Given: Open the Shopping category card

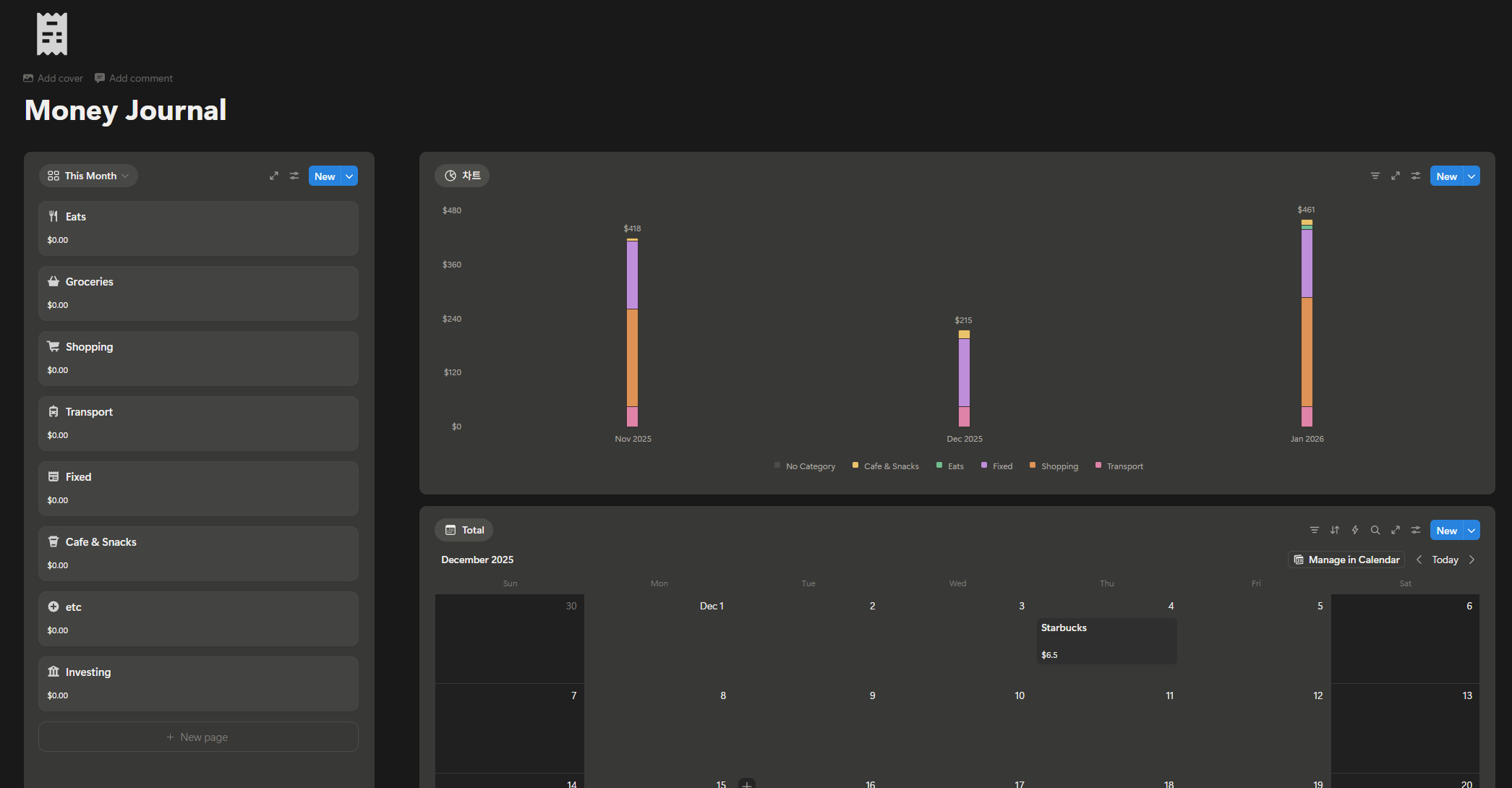Looking at the screenshot, I should [x=198, y=359].
